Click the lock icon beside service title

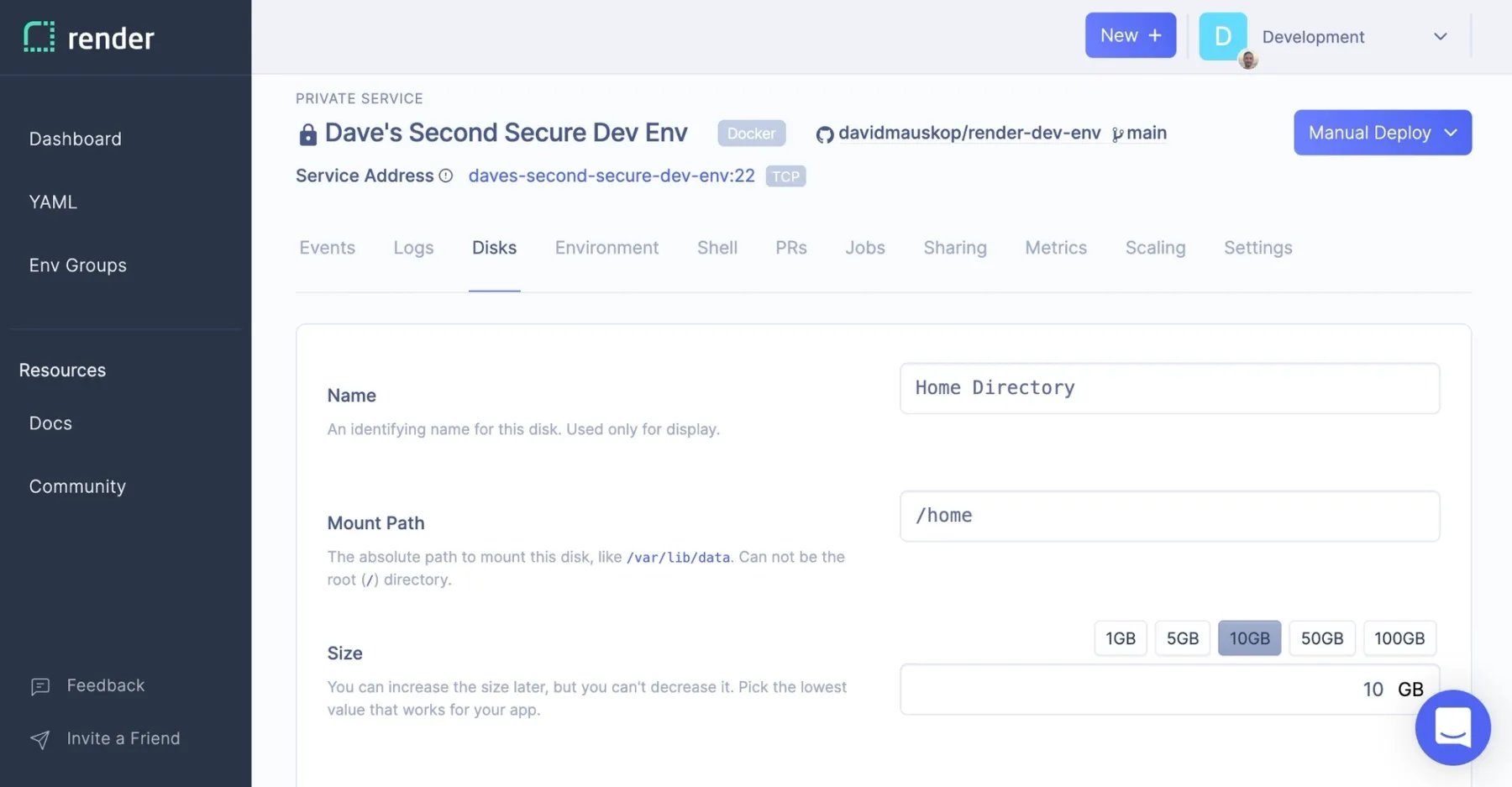tap(307, 134)
